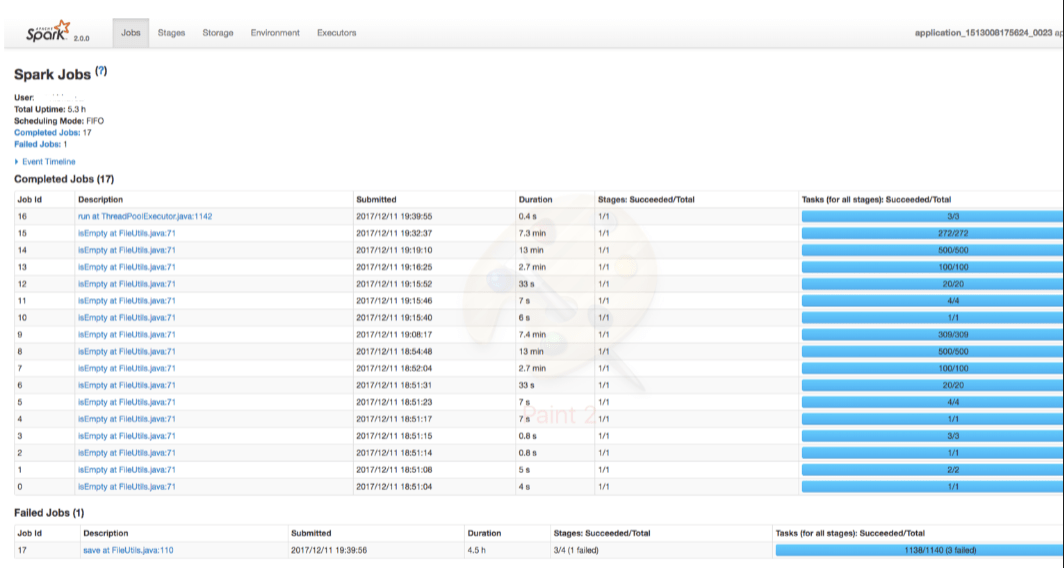1064x568 pixels.
Task: Sort completed jobs by Job Id header
Action: [31, 200]
